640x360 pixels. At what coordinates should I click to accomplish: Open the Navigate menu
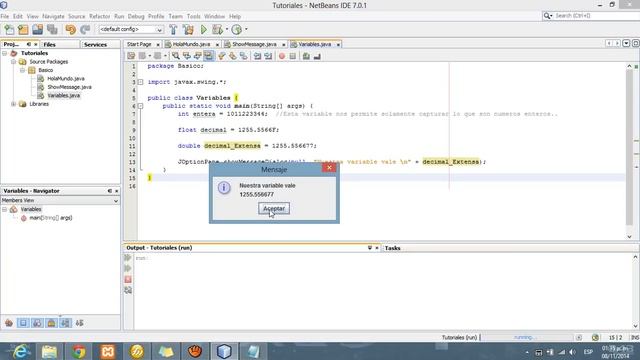[x=53, y=16]
